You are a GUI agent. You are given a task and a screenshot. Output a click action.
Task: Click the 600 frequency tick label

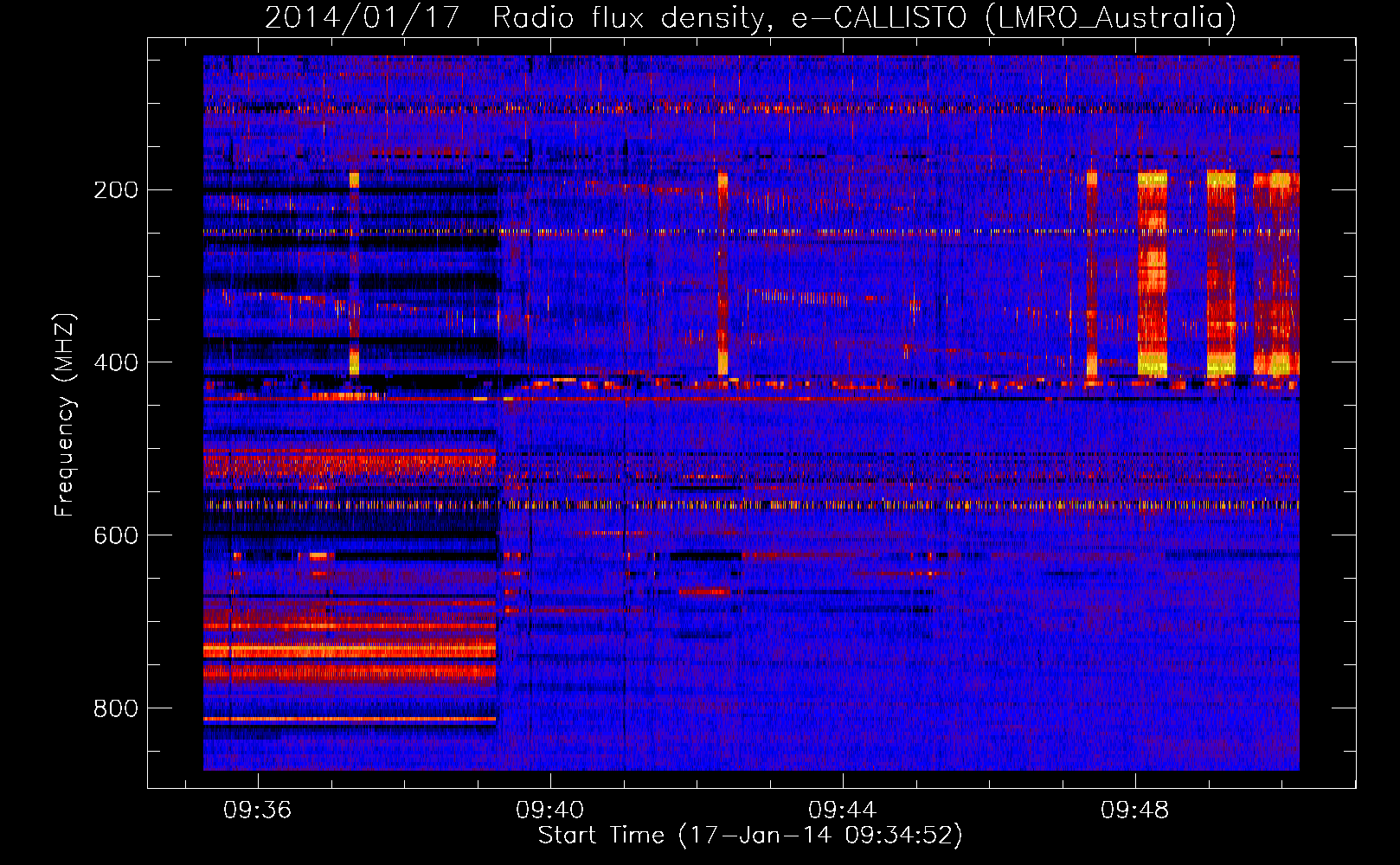(116, 535)
